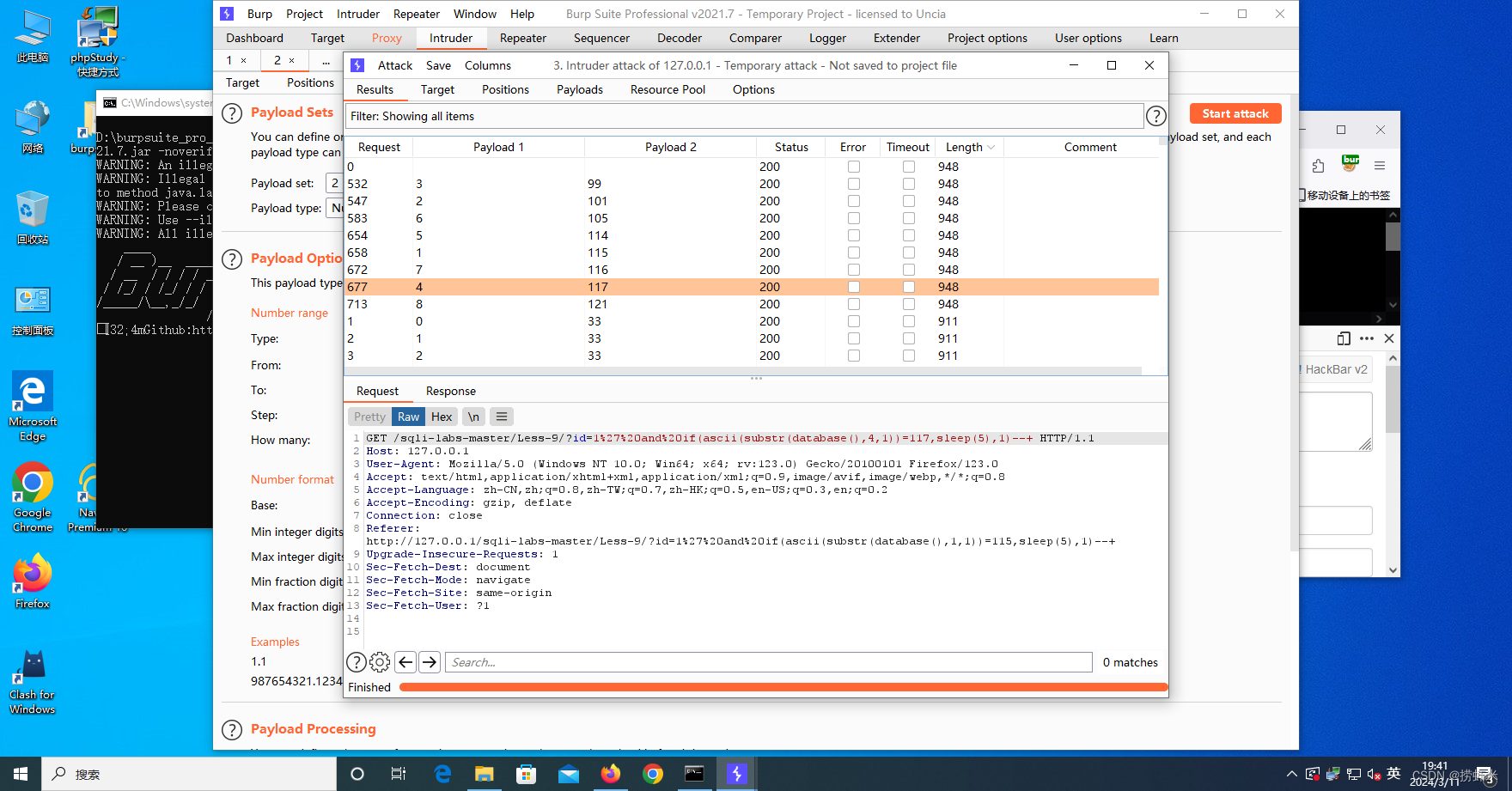Click the search help icon in request viewer
The image size is (1512, 791).
[x=357, y=662]
